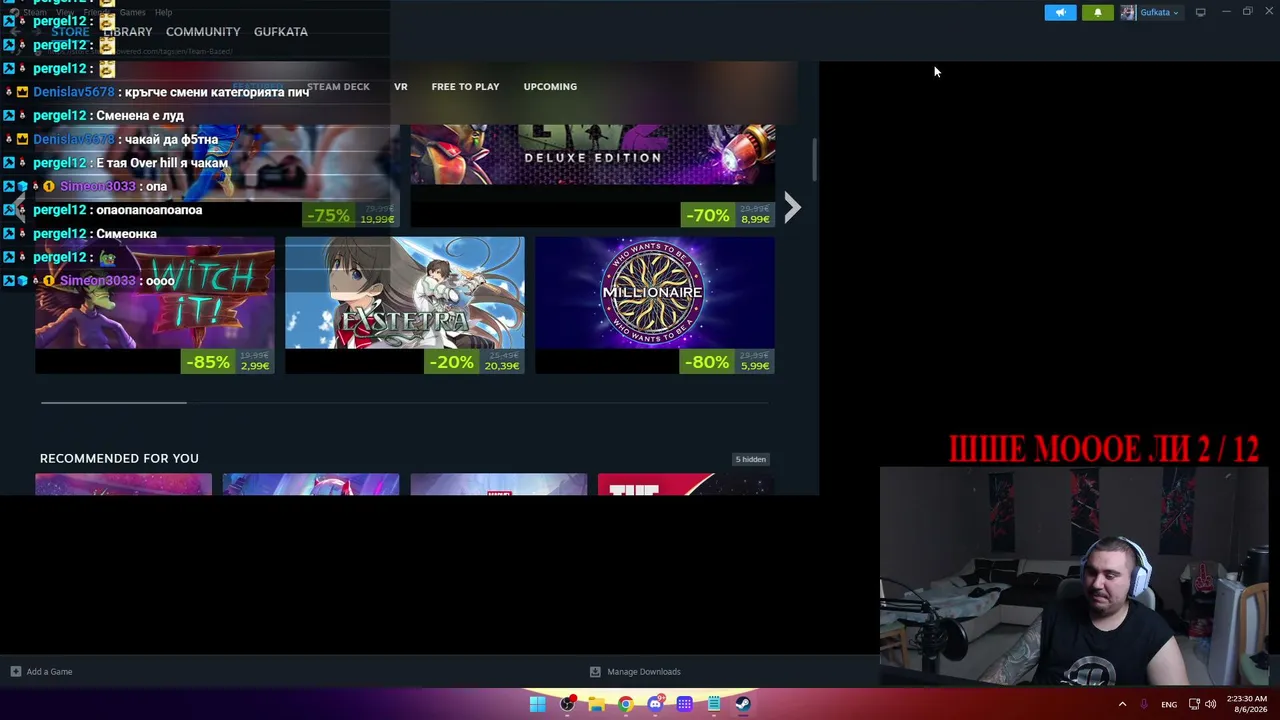Switch Steam to Big Picture mode

tap(1200, 12)
